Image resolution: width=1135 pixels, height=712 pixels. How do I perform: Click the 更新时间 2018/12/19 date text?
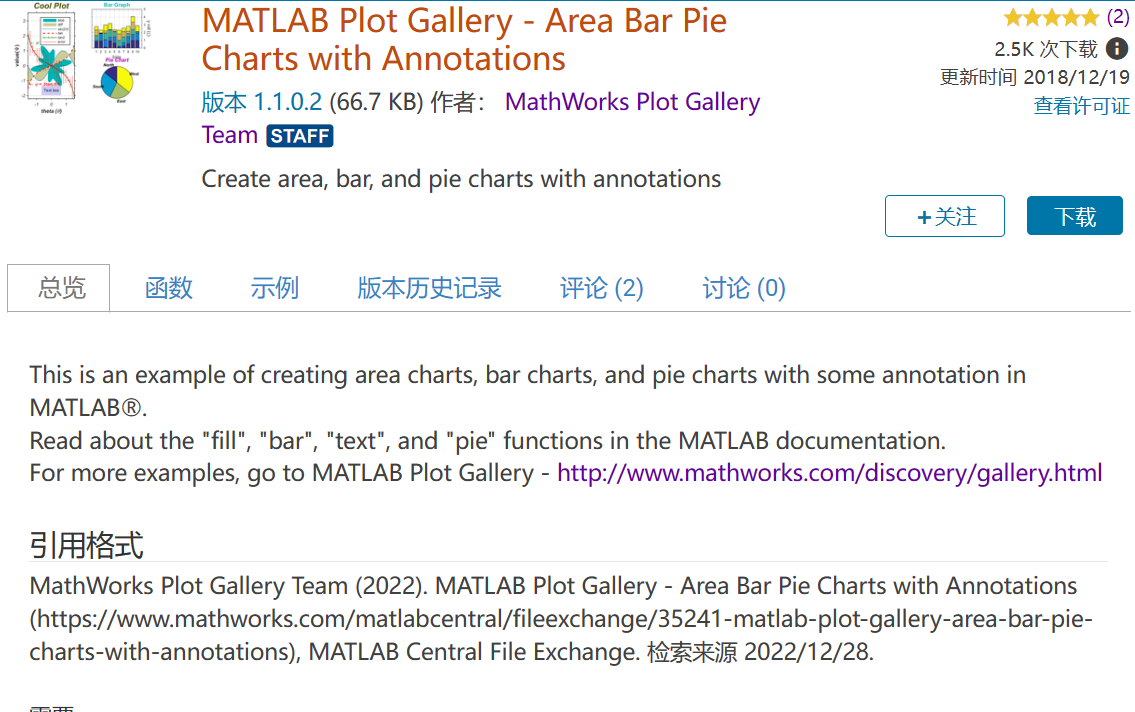(x=1034, y=77)
